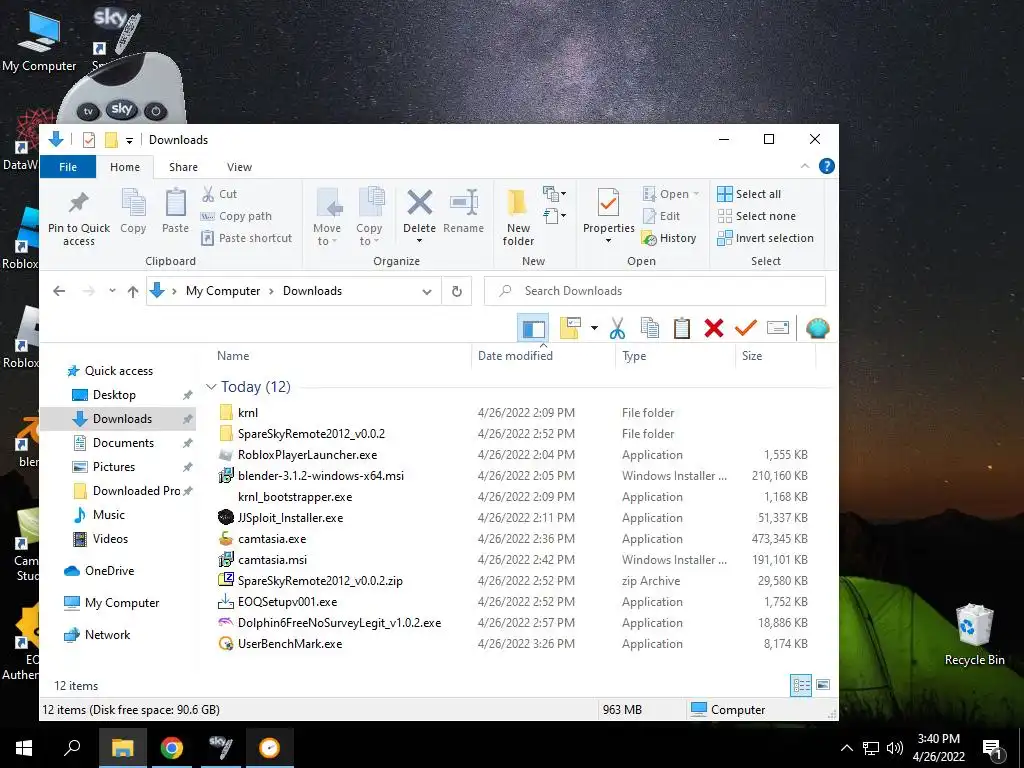Collapse the Today (12) group
This screenshot has width=1024, height=768.
[211, 387]
